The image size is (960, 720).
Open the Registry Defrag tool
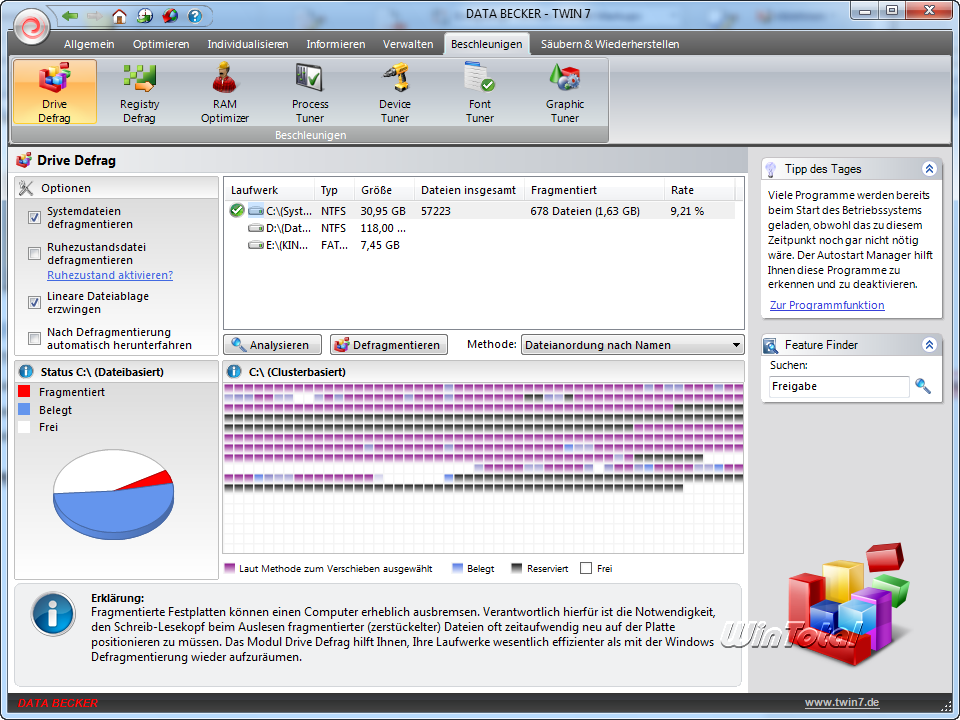point(140,92)
